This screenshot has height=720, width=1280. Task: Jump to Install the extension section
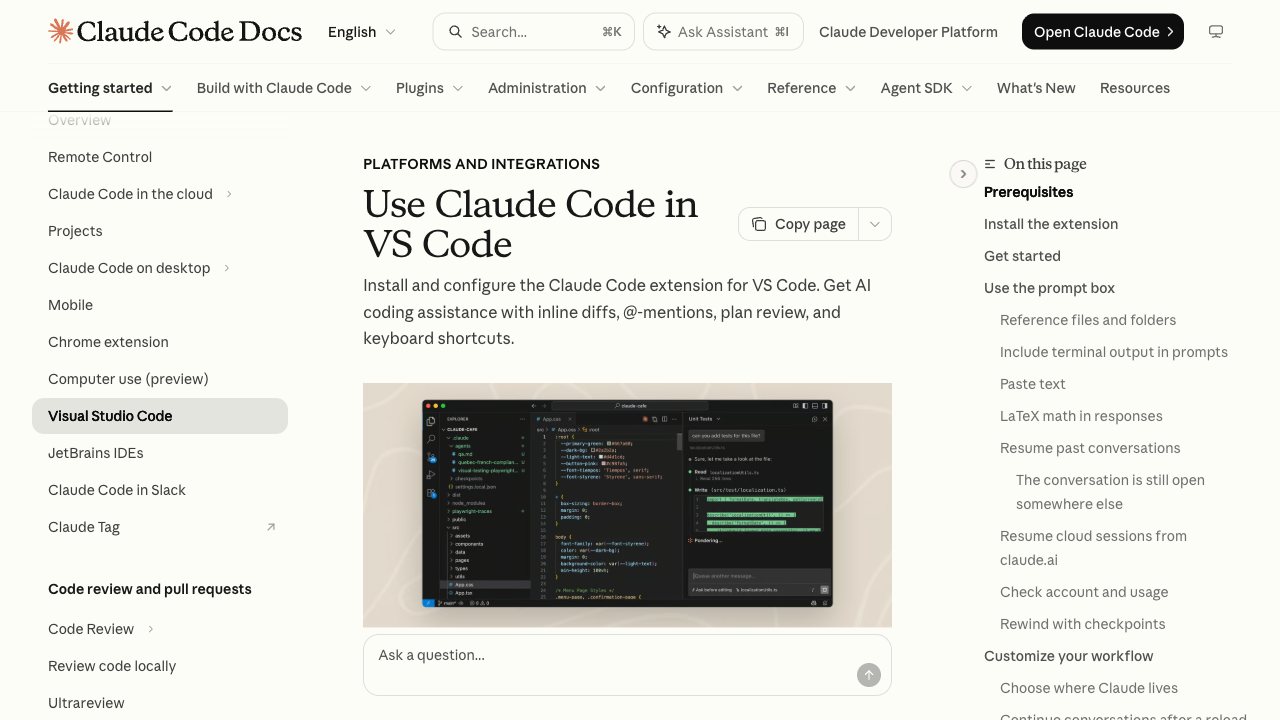pos(1051,224)
